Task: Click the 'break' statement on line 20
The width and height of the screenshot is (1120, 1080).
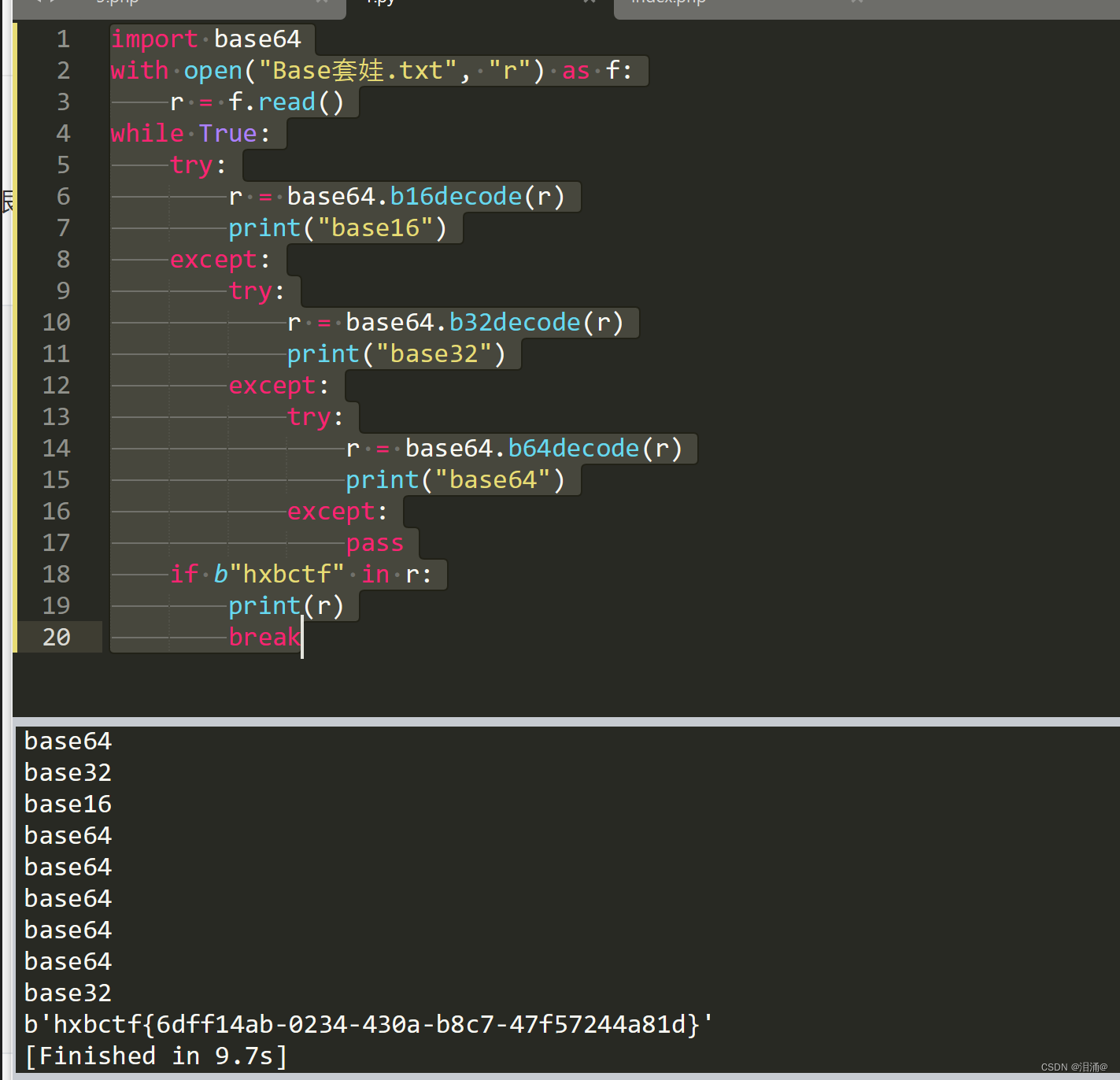Action: click(x=265, y=638)
